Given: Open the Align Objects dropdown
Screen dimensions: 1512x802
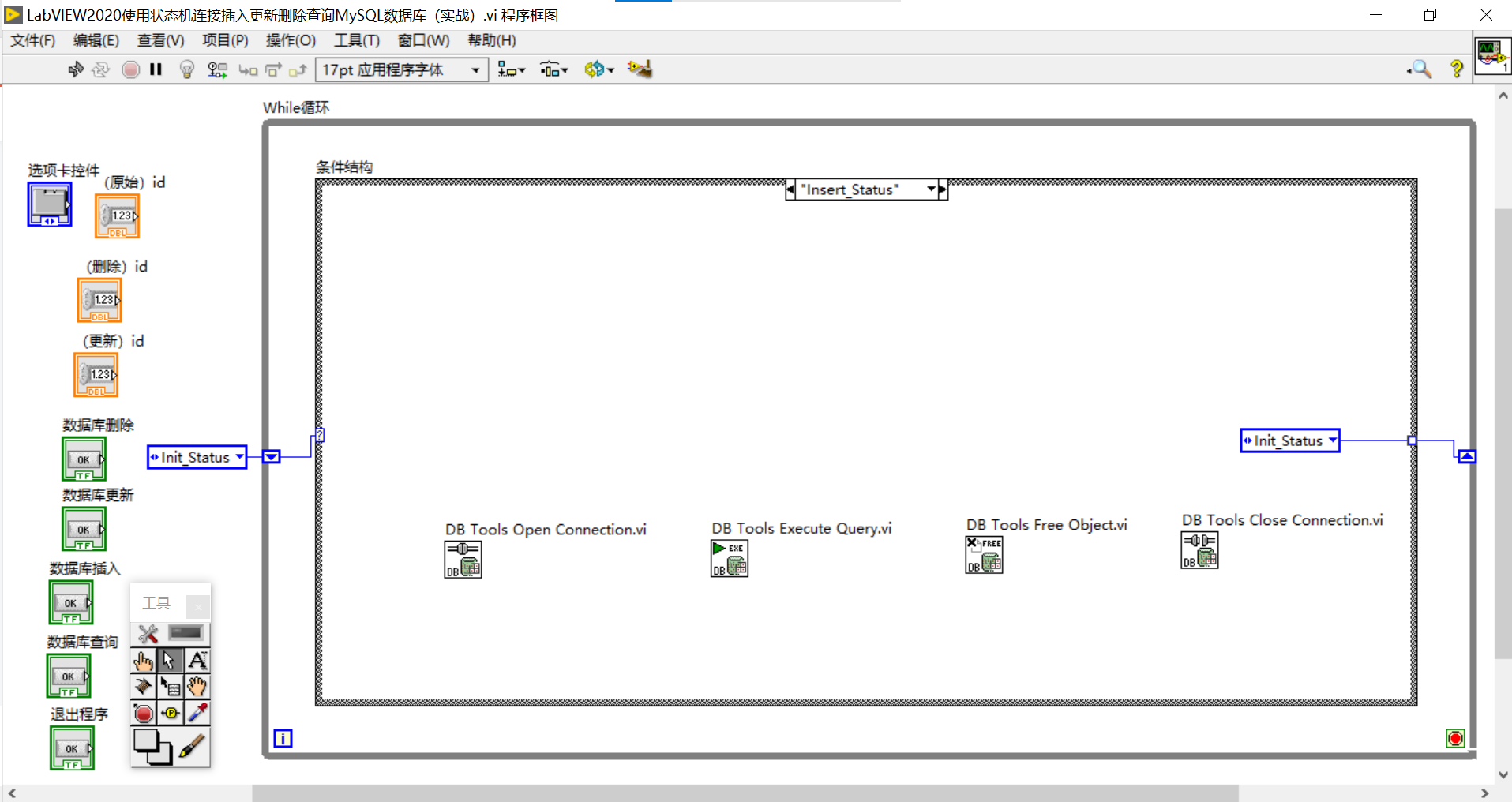Looking at the screenshot, I should tap(512, 69).
